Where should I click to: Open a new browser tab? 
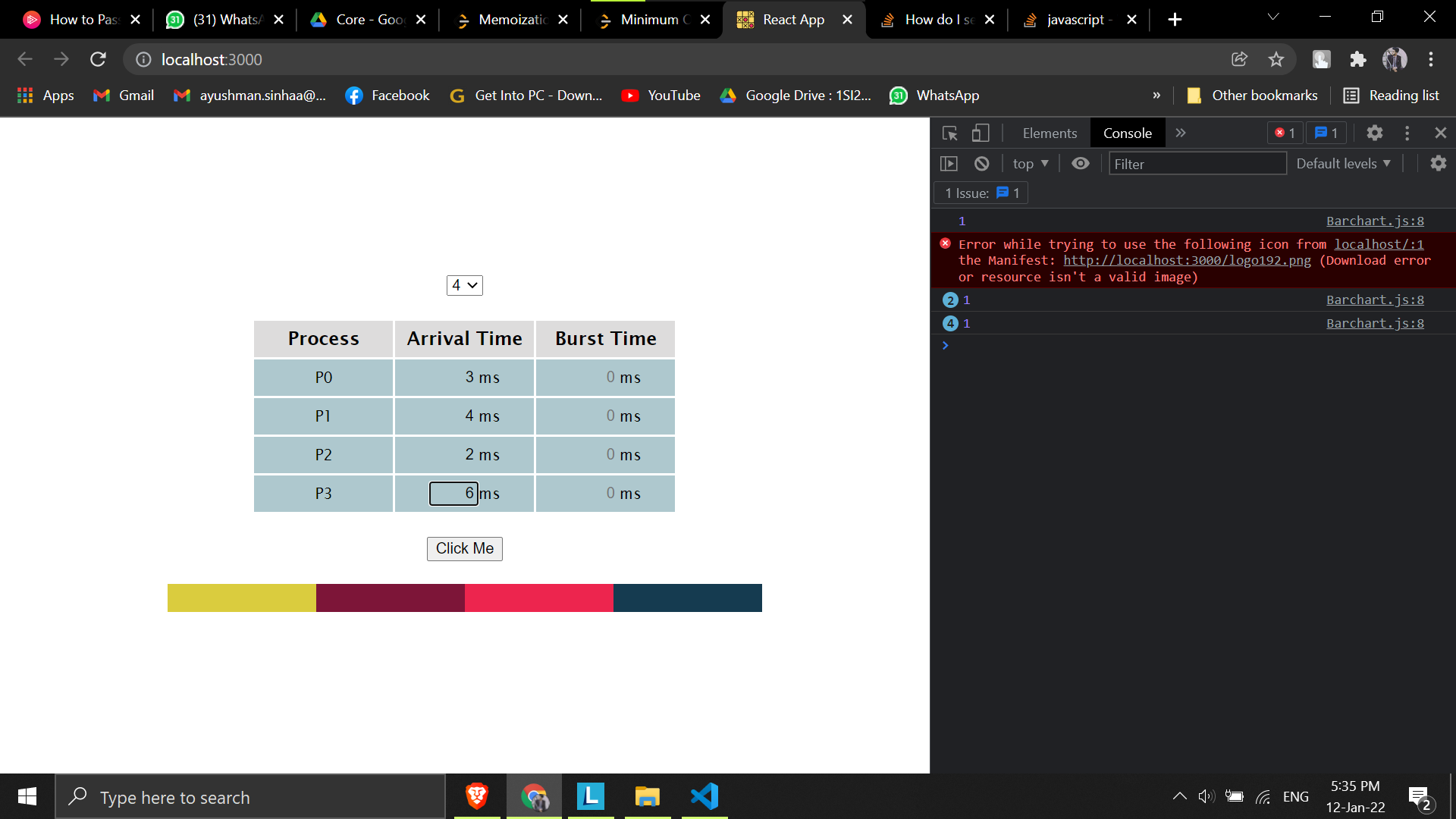[x=1175, y=20]
